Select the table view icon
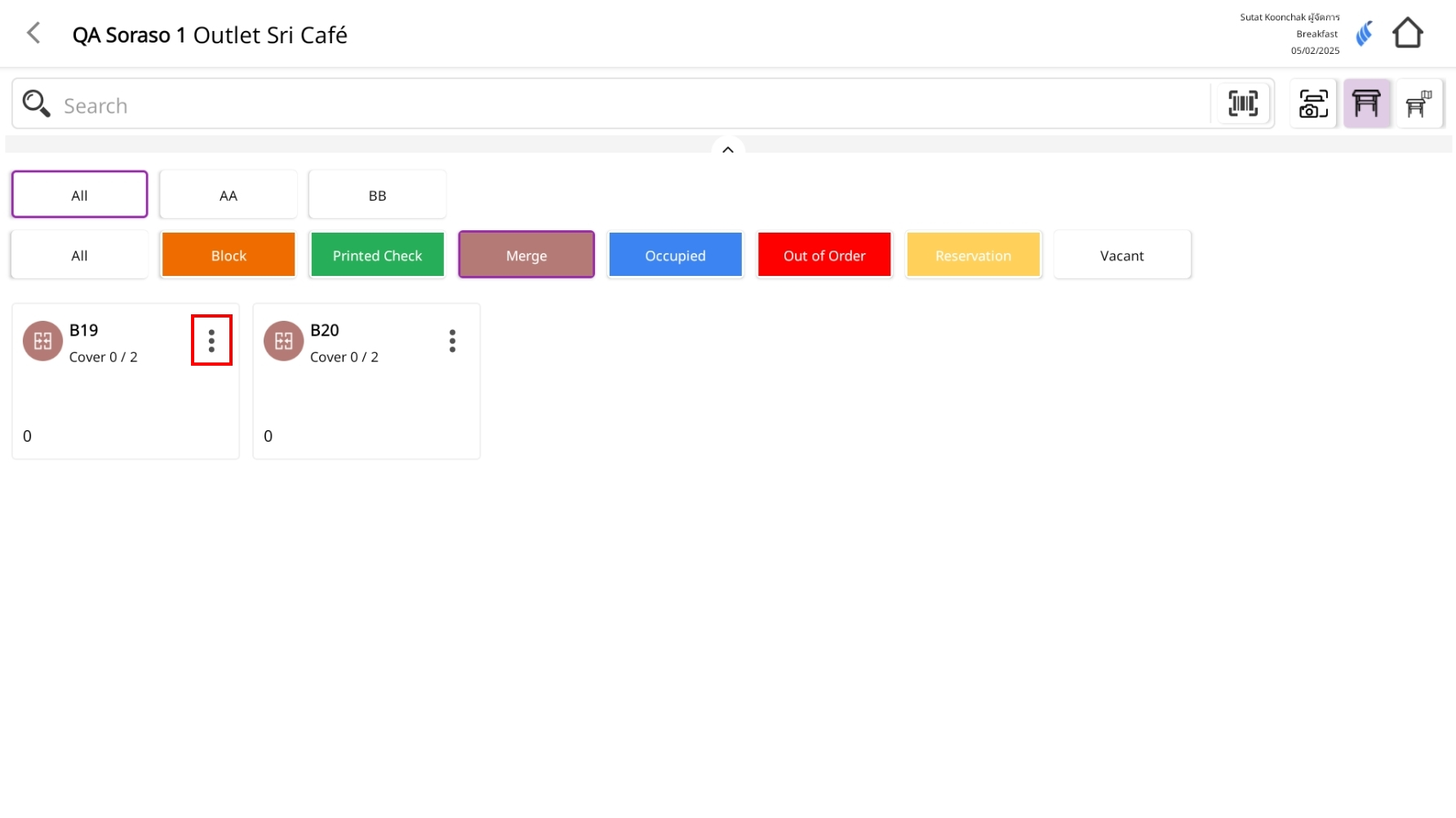 (1366, 104)
